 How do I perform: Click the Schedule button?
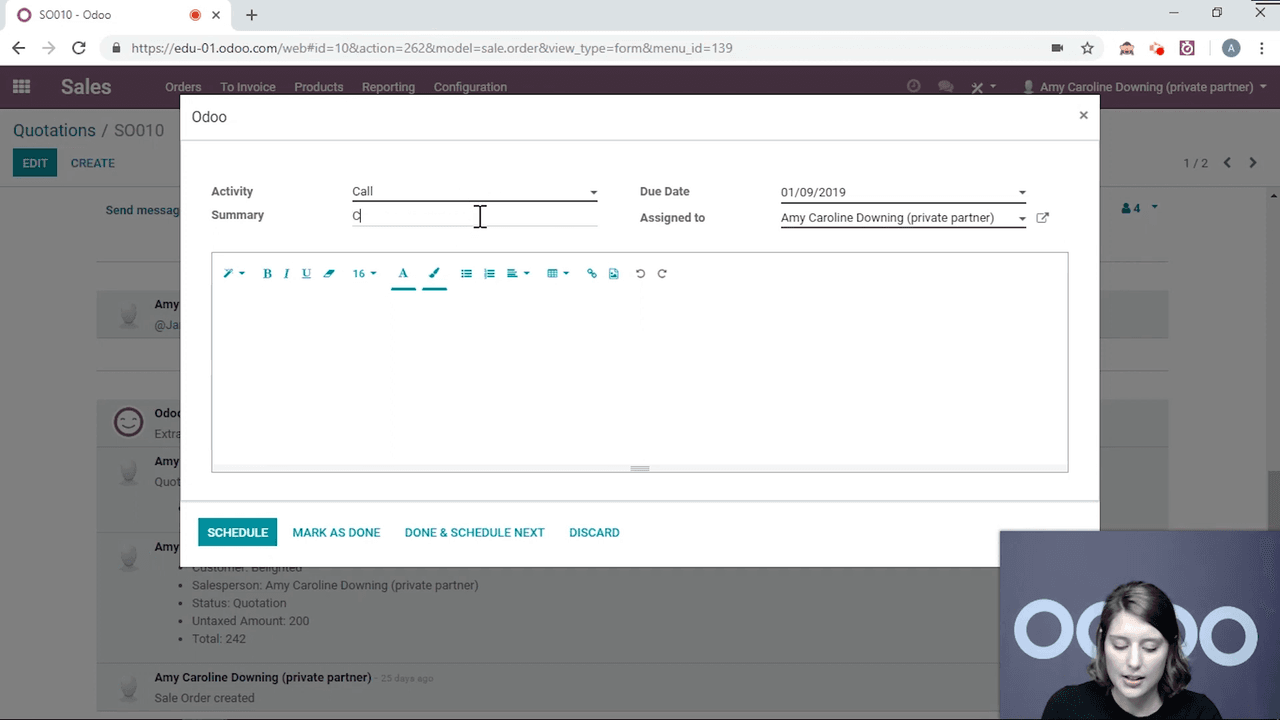[x=237, y=533]
